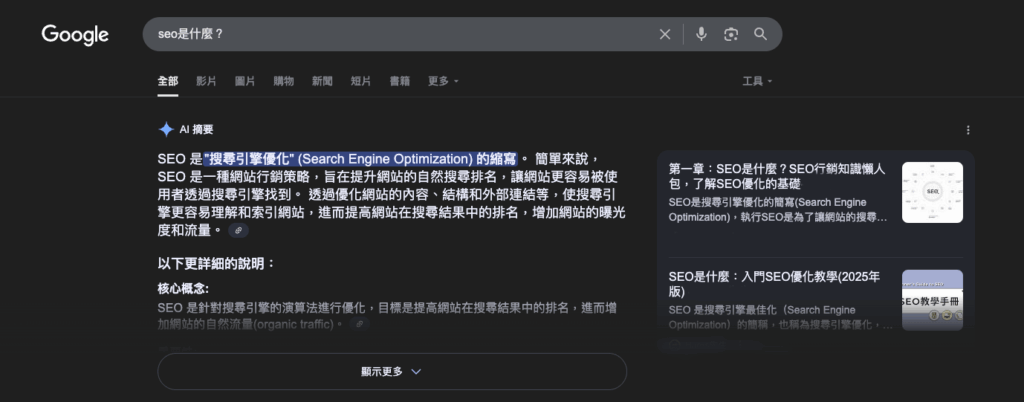Open AI overview three-dot options menu
Screen dimensions: 1024x402
pyautogui.click(x=968, y=130)
